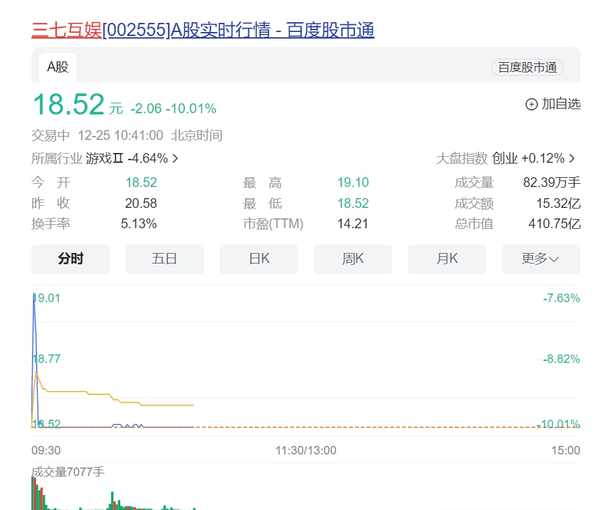
Task: Click the arrow after 游戏Ⅱ -4.64%
Action: point(176,158)
